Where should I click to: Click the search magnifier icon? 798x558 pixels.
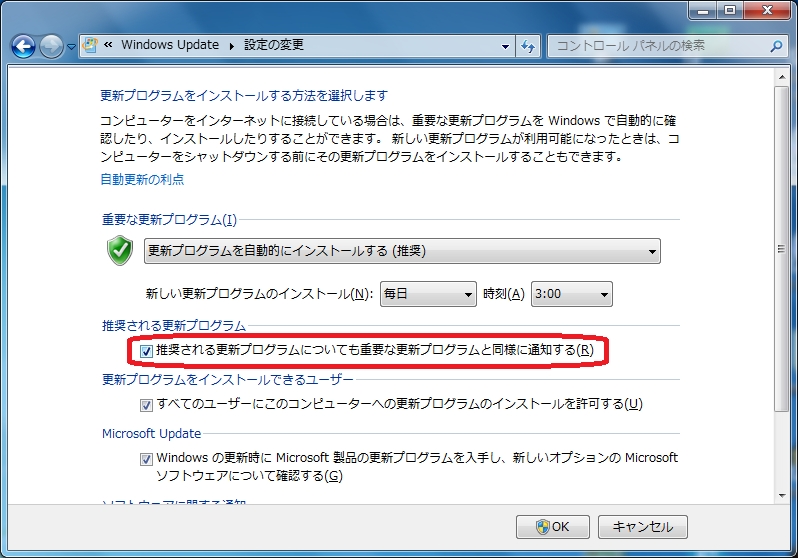[776, 46]
